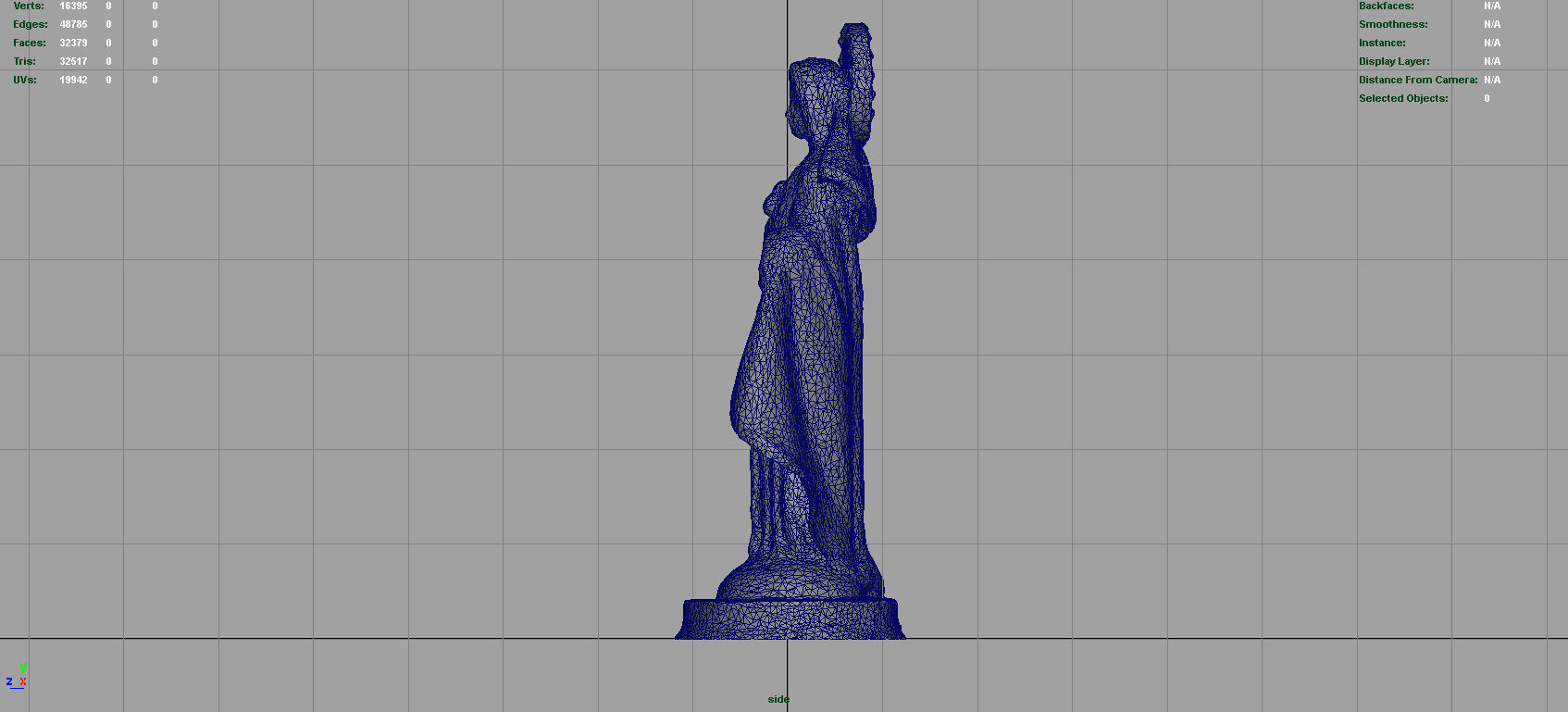Viewport: 1568px width, 712px height.
Task: Click the "Backfaces:" HUD label
Action: click(x=1386, y=6)
